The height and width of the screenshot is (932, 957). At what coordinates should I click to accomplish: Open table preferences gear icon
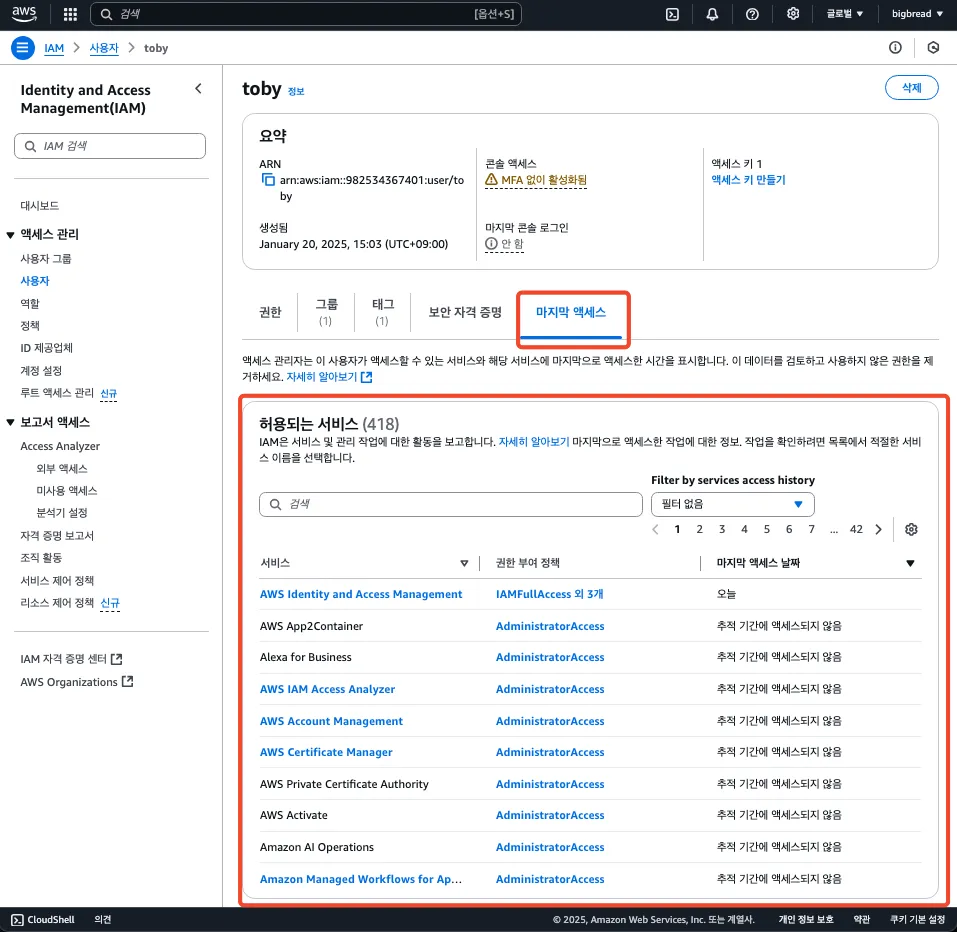pyautogui.click(x=911, y=529)
